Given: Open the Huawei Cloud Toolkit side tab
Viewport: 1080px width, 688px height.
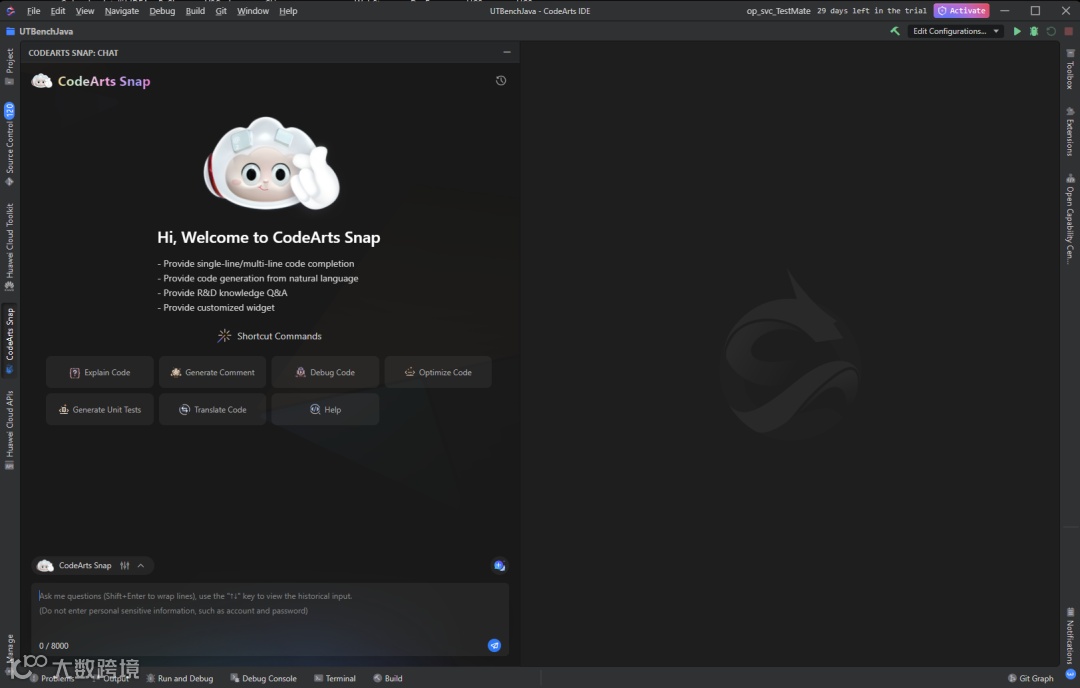Looking at the screenshot, I should click(10, 246).
